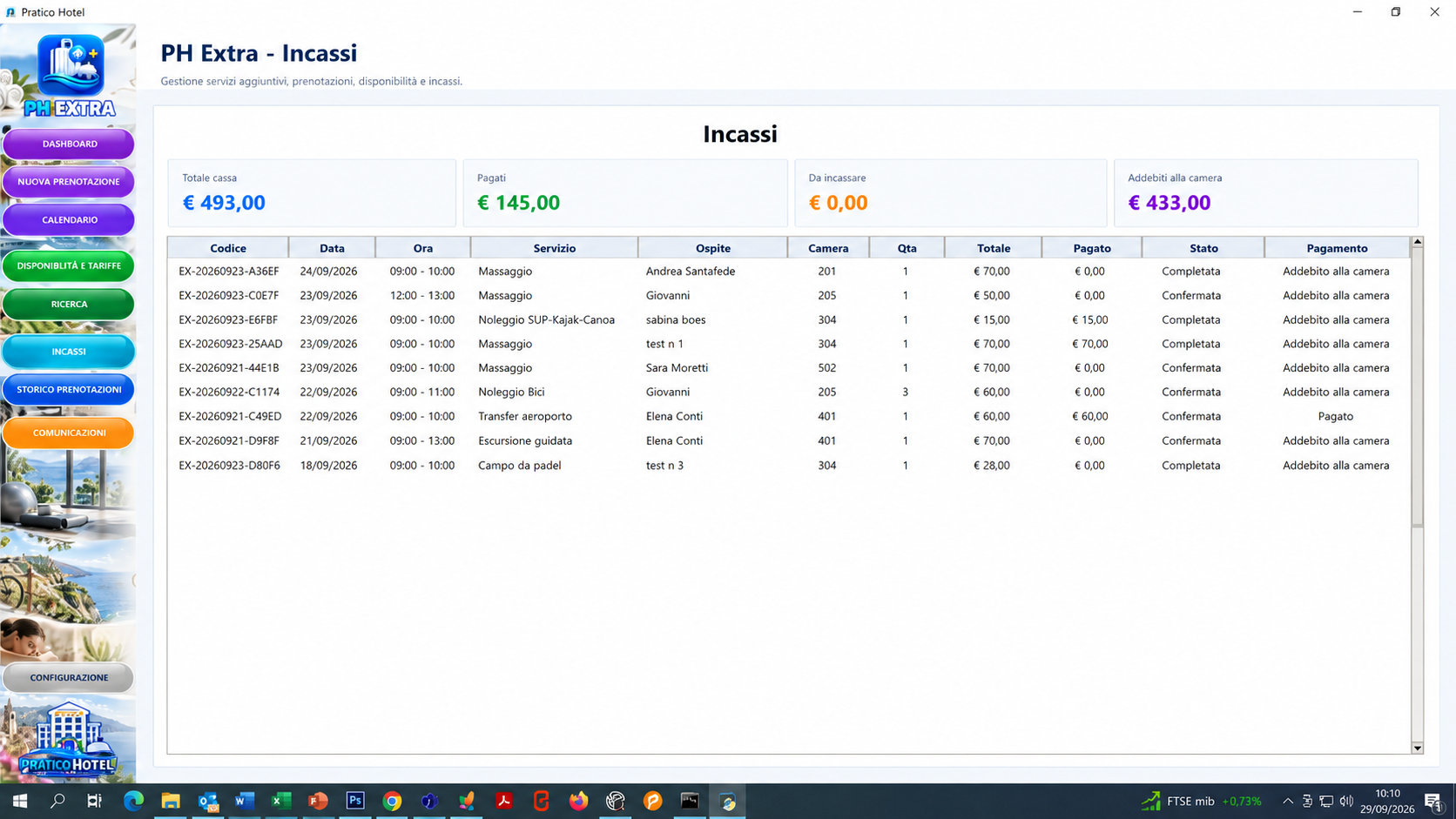Open the Configurazione settings
The image size is (1456, 819).
click(x=69, y=677)
